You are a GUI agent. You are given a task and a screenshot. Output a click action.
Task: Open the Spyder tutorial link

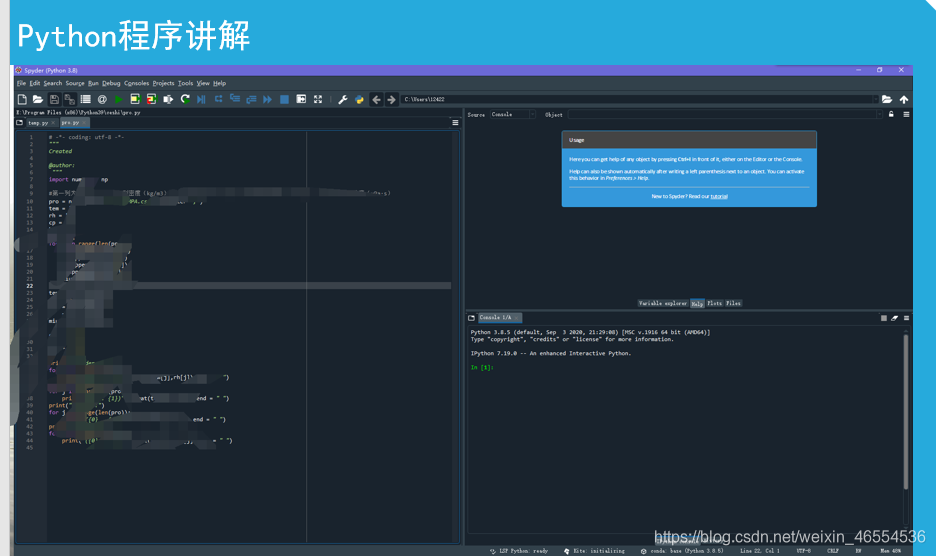[719, 197]
